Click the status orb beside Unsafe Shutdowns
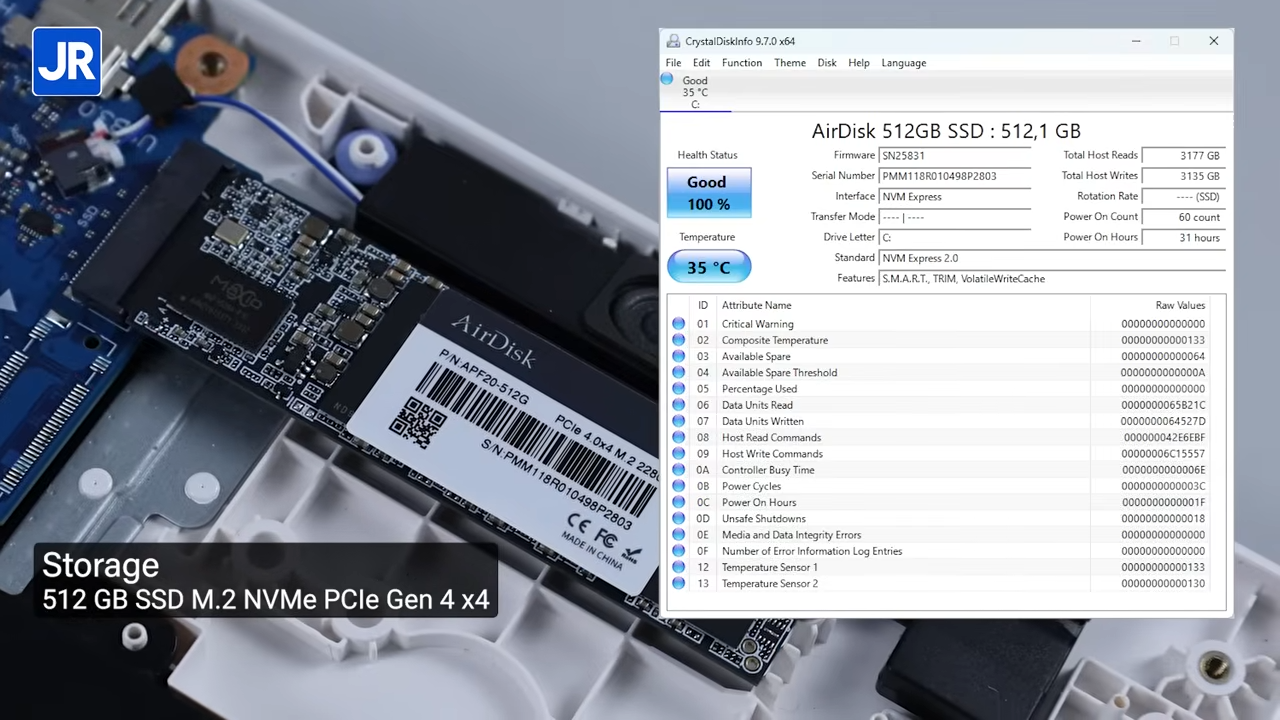 pyautogui.click(x=679, y=519)
